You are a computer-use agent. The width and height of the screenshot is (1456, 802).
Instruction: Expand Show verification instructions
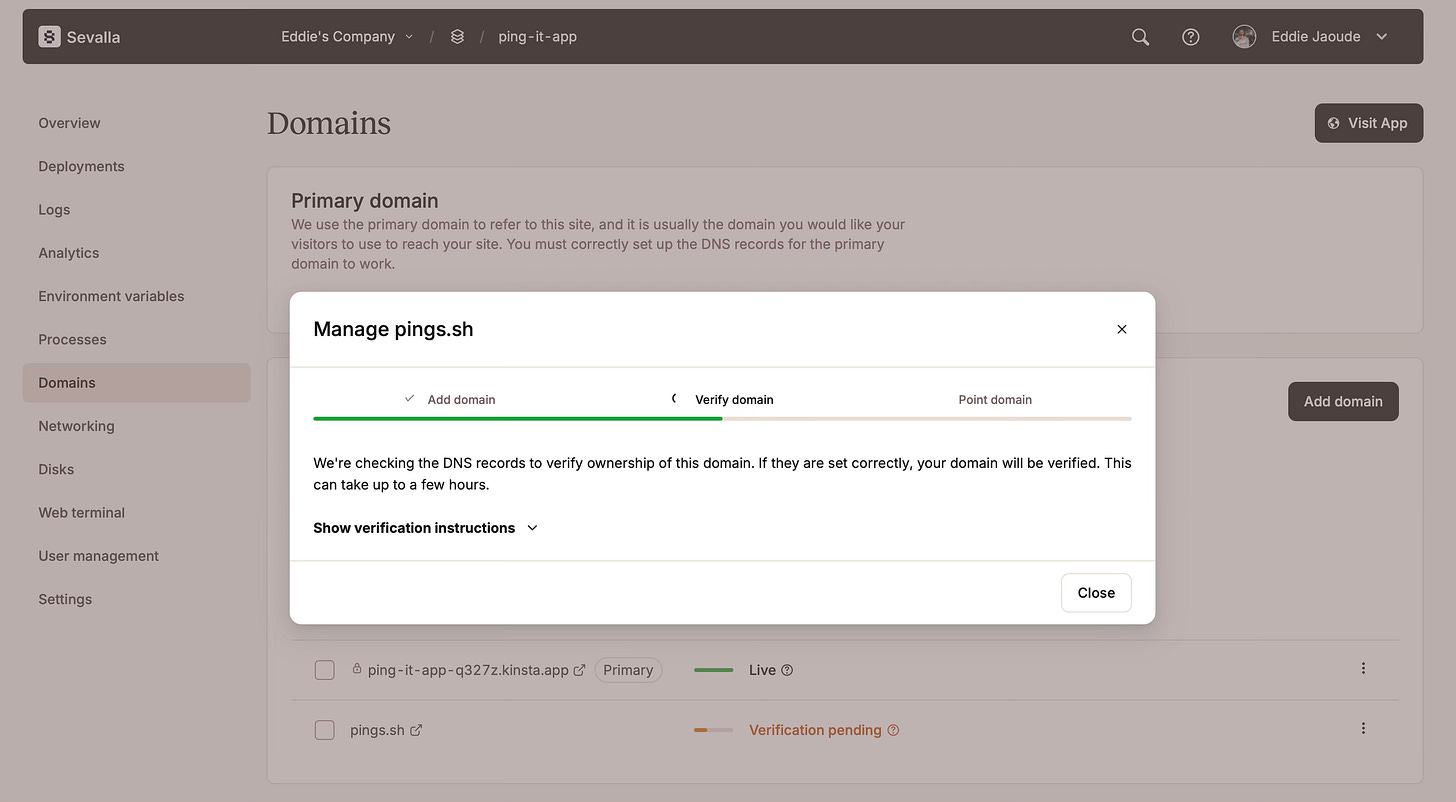tap(426, 528)
